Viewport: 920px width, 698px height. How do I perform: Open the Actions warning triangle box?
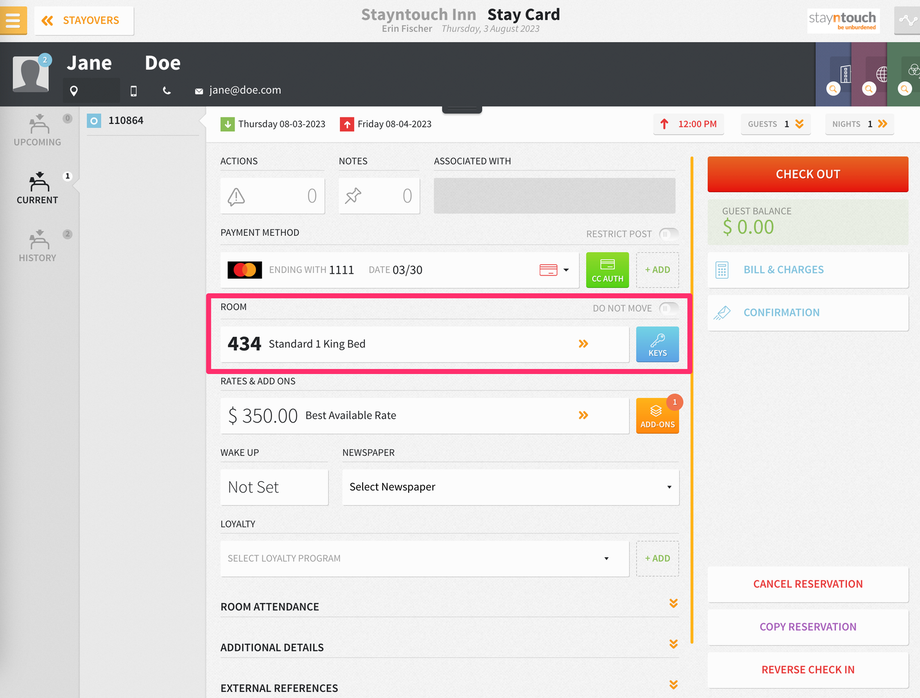click(x=272, y=196)
